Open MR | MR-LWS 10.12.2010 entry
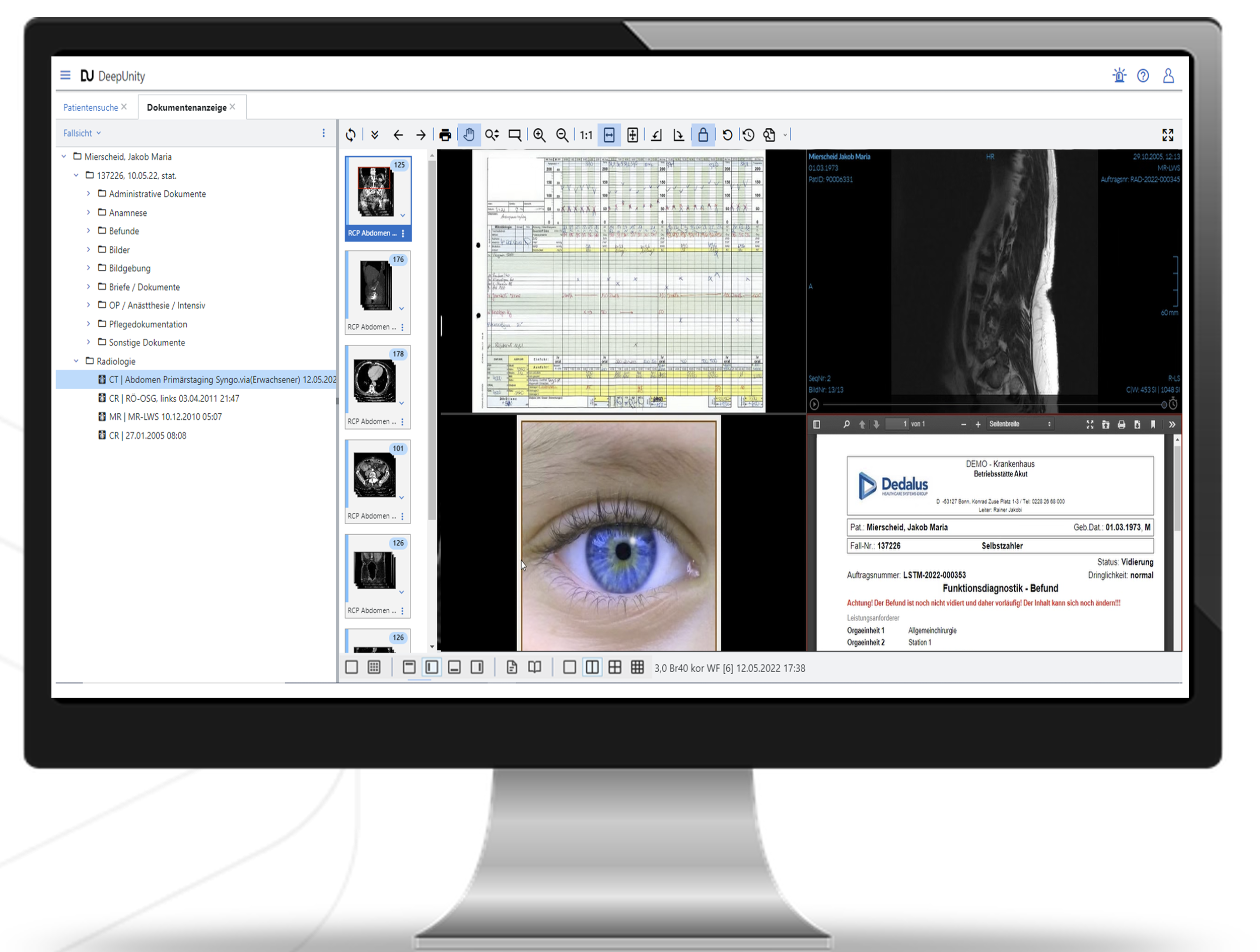 pyautogui.click(x=165, y=417)
